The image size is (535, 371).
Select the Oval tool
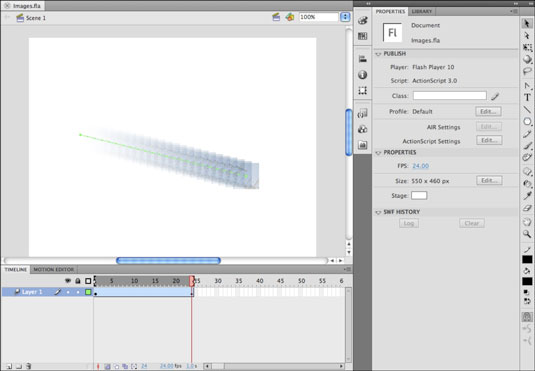click(527, 122)
